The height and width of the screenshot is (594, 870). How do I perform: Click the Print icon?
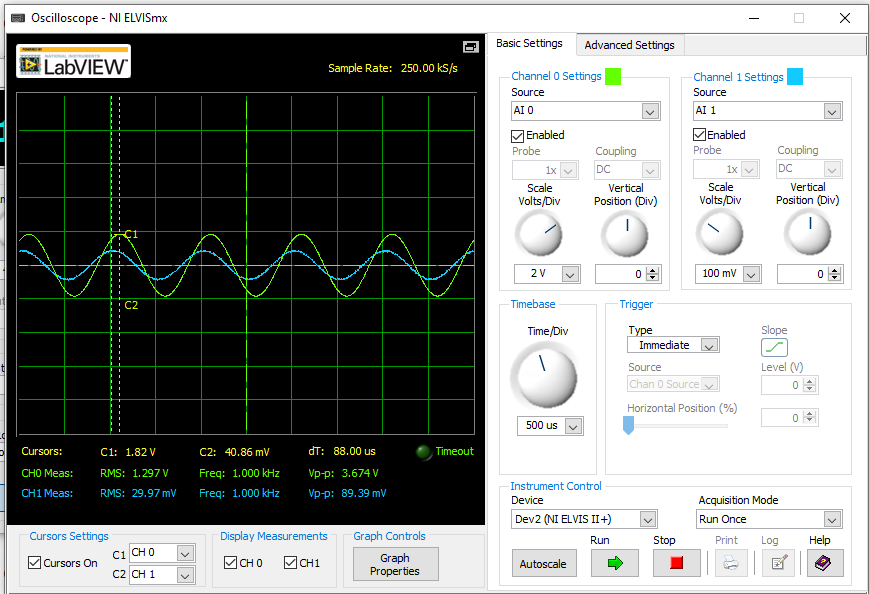click(x=731, y=562)
